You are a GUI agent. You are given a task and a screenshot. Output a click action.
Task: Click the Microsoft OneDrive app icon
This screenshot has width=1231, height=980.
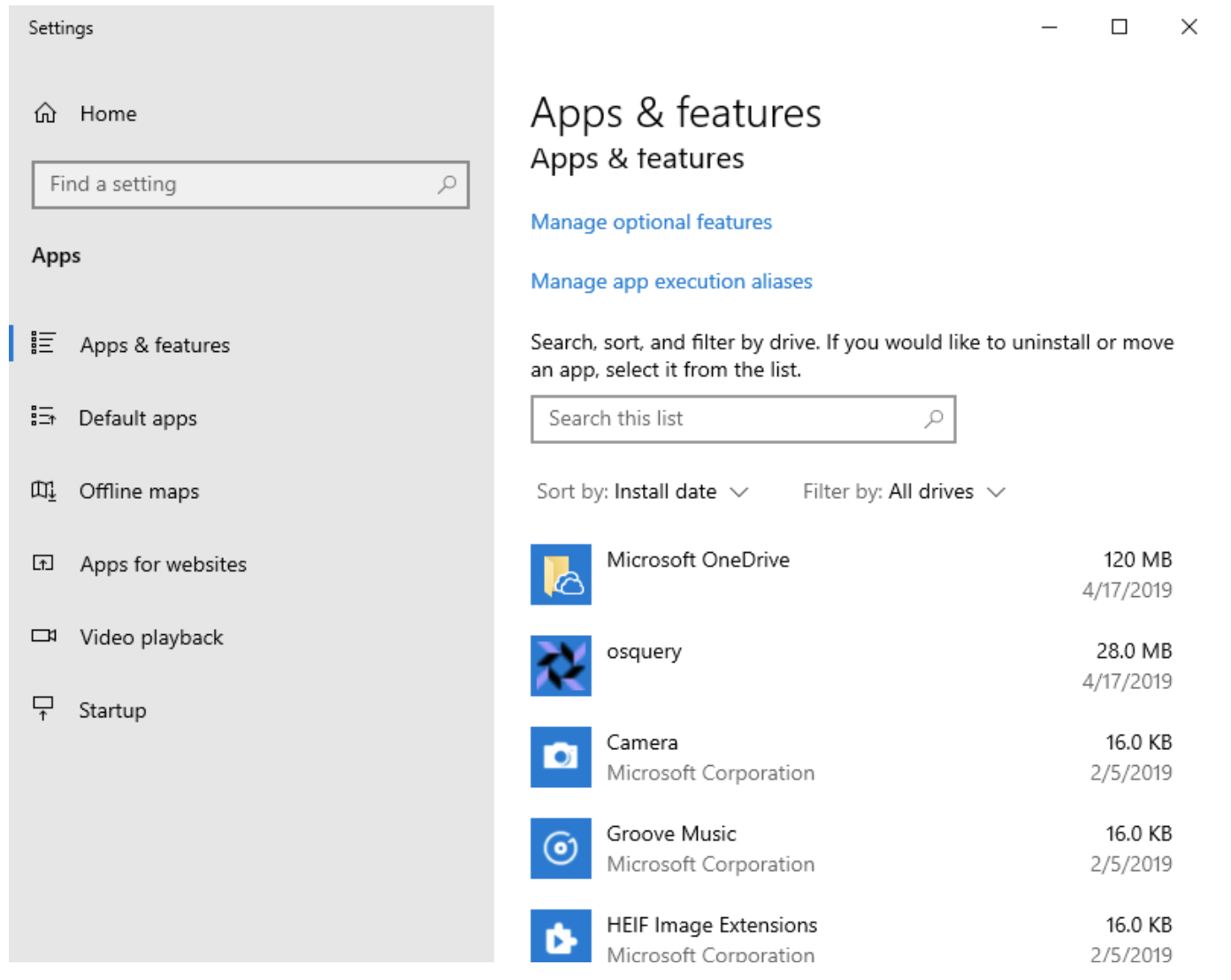[x=561, y=575]
